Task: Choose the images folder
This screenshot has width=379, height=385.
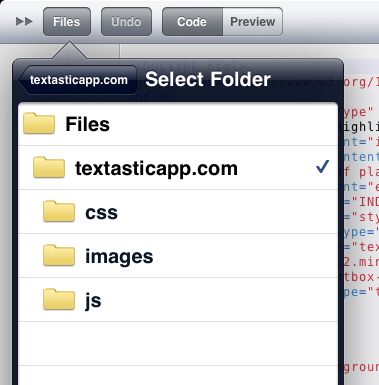Action: point(178,256)
